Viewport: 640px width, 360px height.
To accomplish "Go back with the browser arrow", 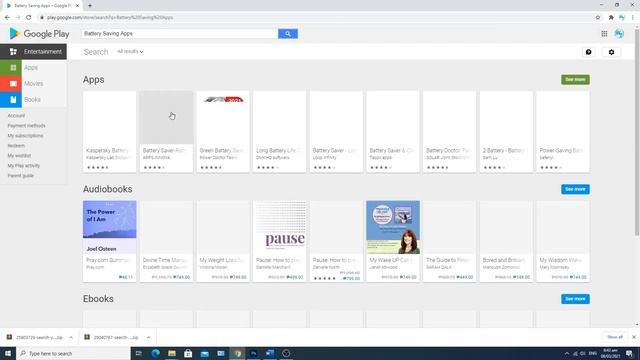I will pyautogui.click(x=7, y=18).
